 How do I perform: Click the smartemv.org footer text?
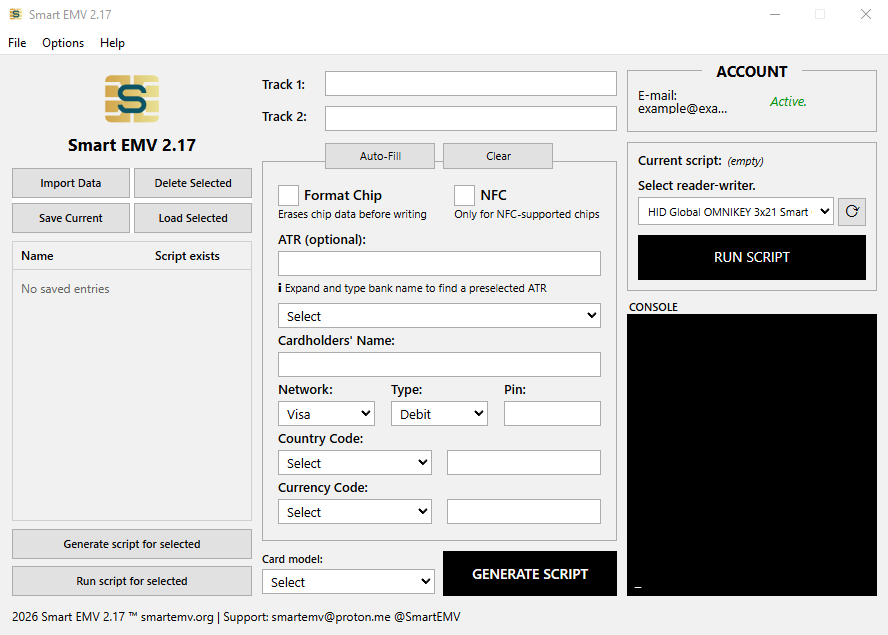(177, 617)
